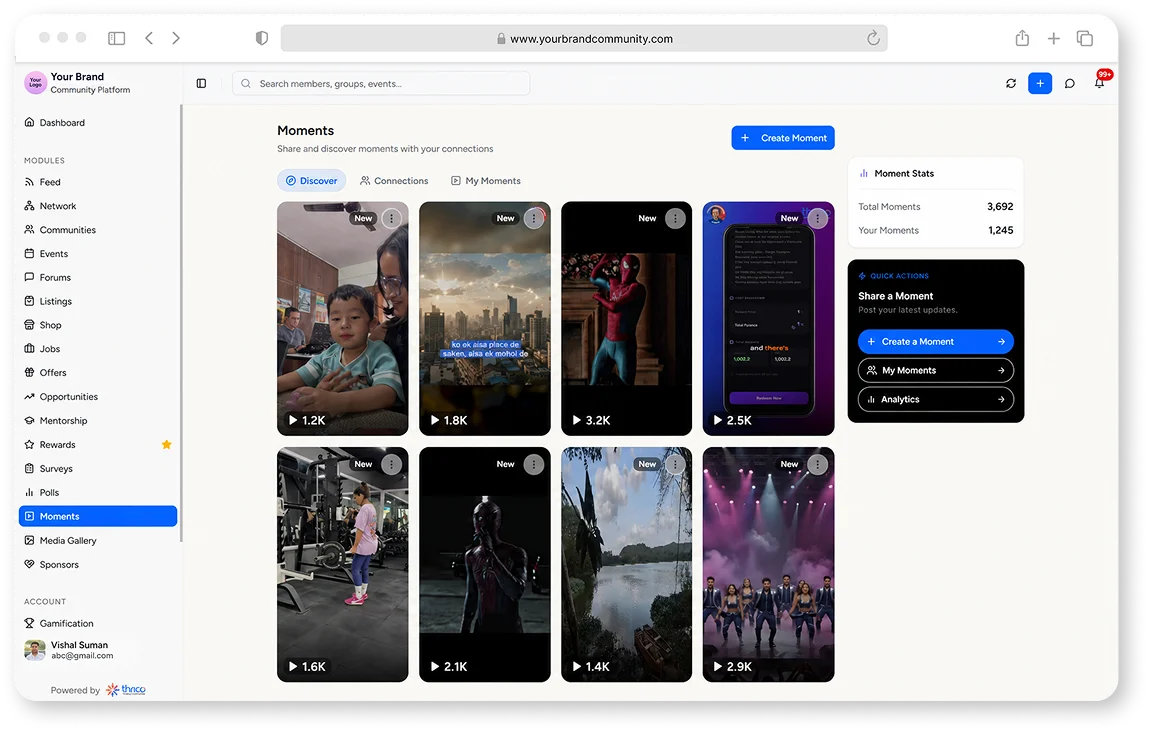
Task: Toggle the browser sidebar panel icon
Action: click(117, 38)
